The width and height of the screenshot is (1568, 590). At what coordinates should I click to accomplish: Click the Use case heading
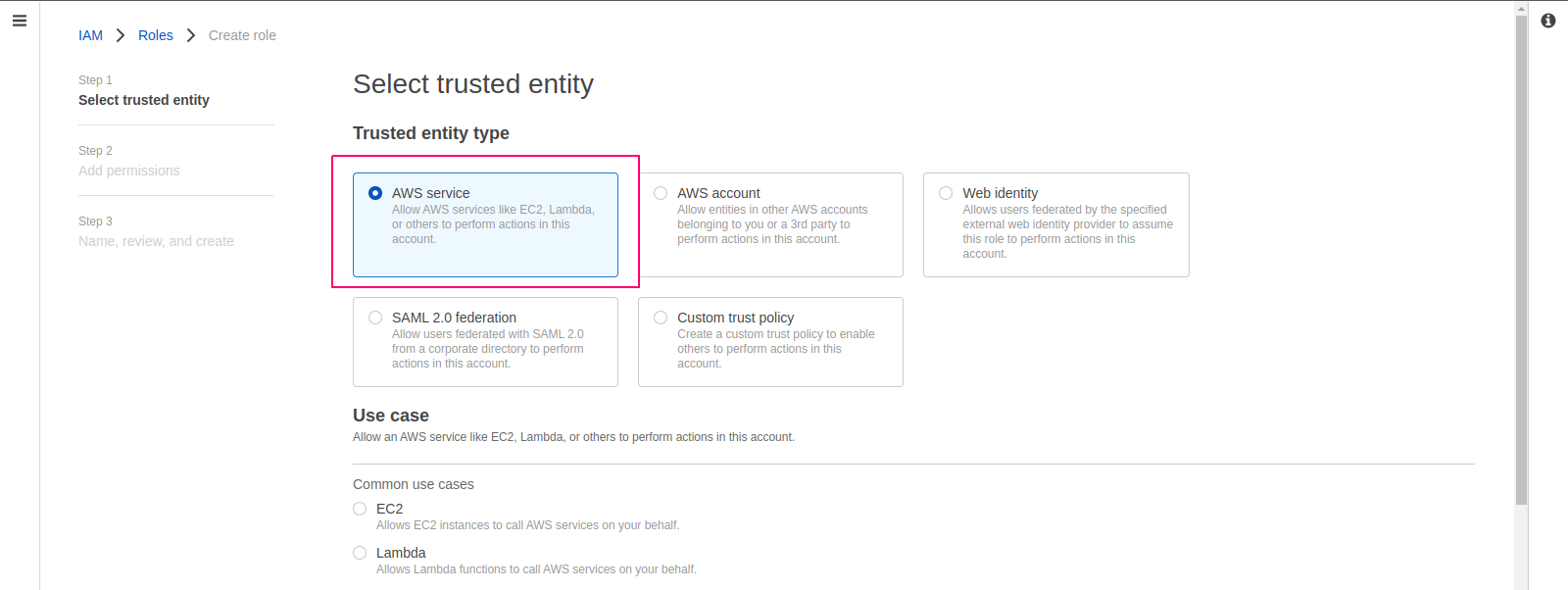pyautogui.click(x=391, y=416)
